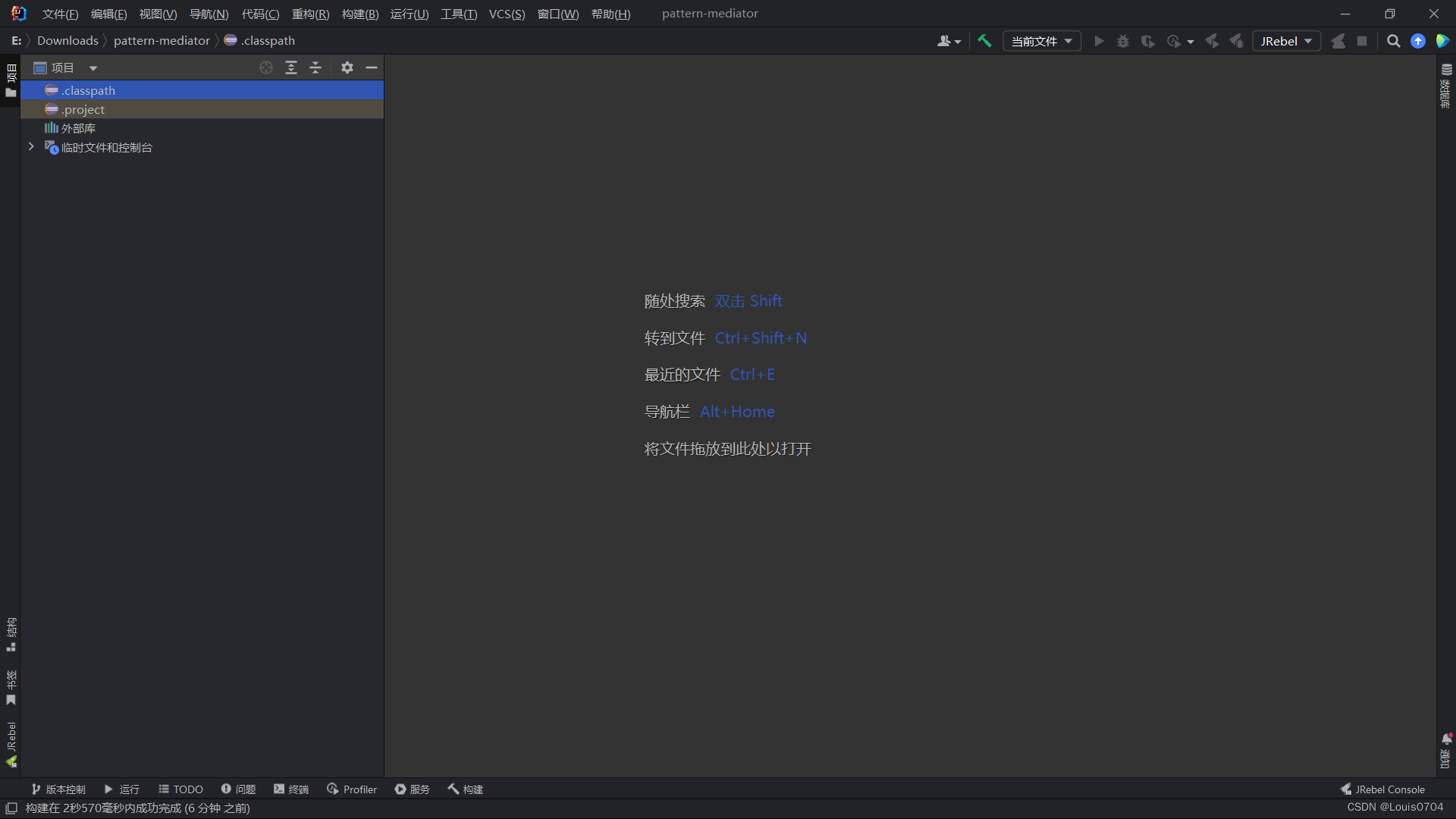
Task: Click the green hammer build icon
Action: click(x=984, y=41)
